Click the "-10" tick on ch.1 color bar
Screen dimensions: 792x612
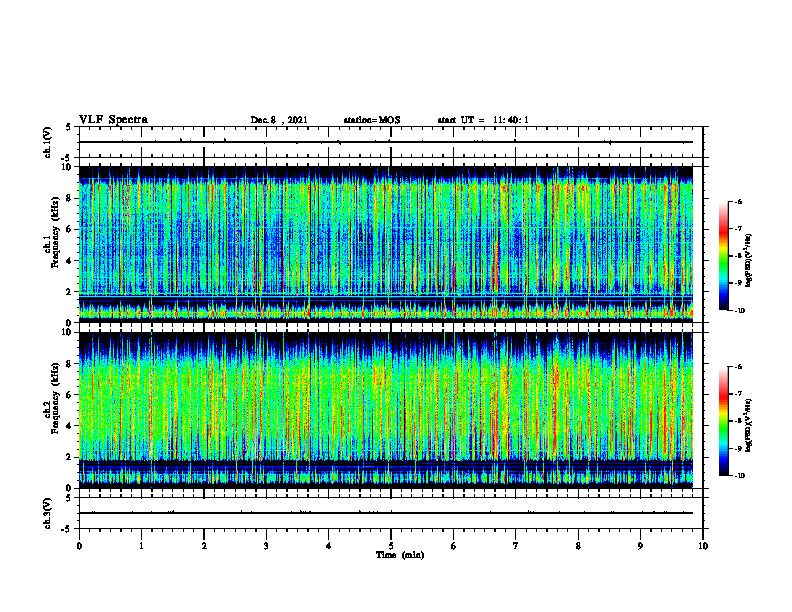click(739, 311)
